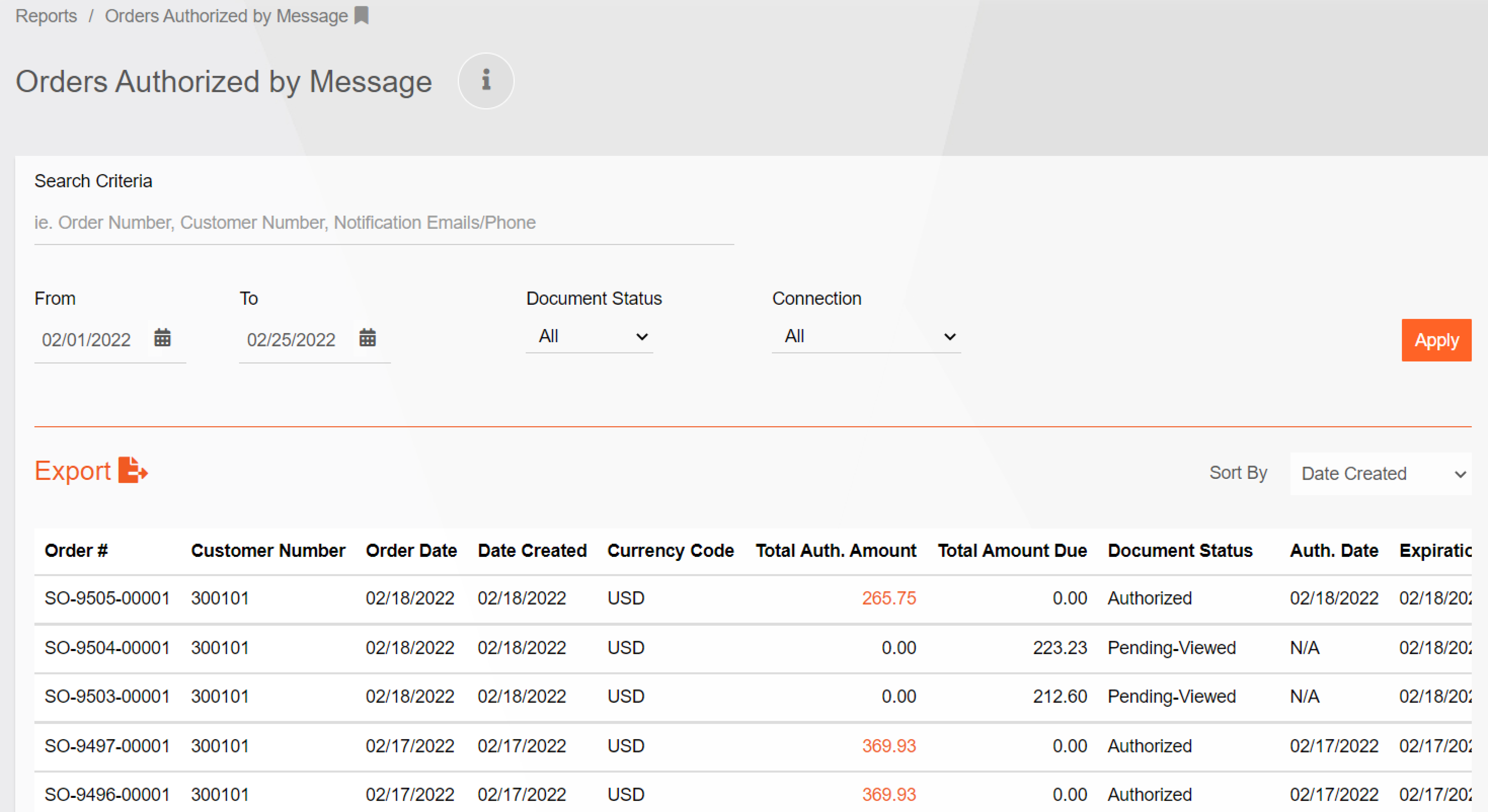
Task: Click Authorized status of SO-9497-00001
Action: (1150, 746)
